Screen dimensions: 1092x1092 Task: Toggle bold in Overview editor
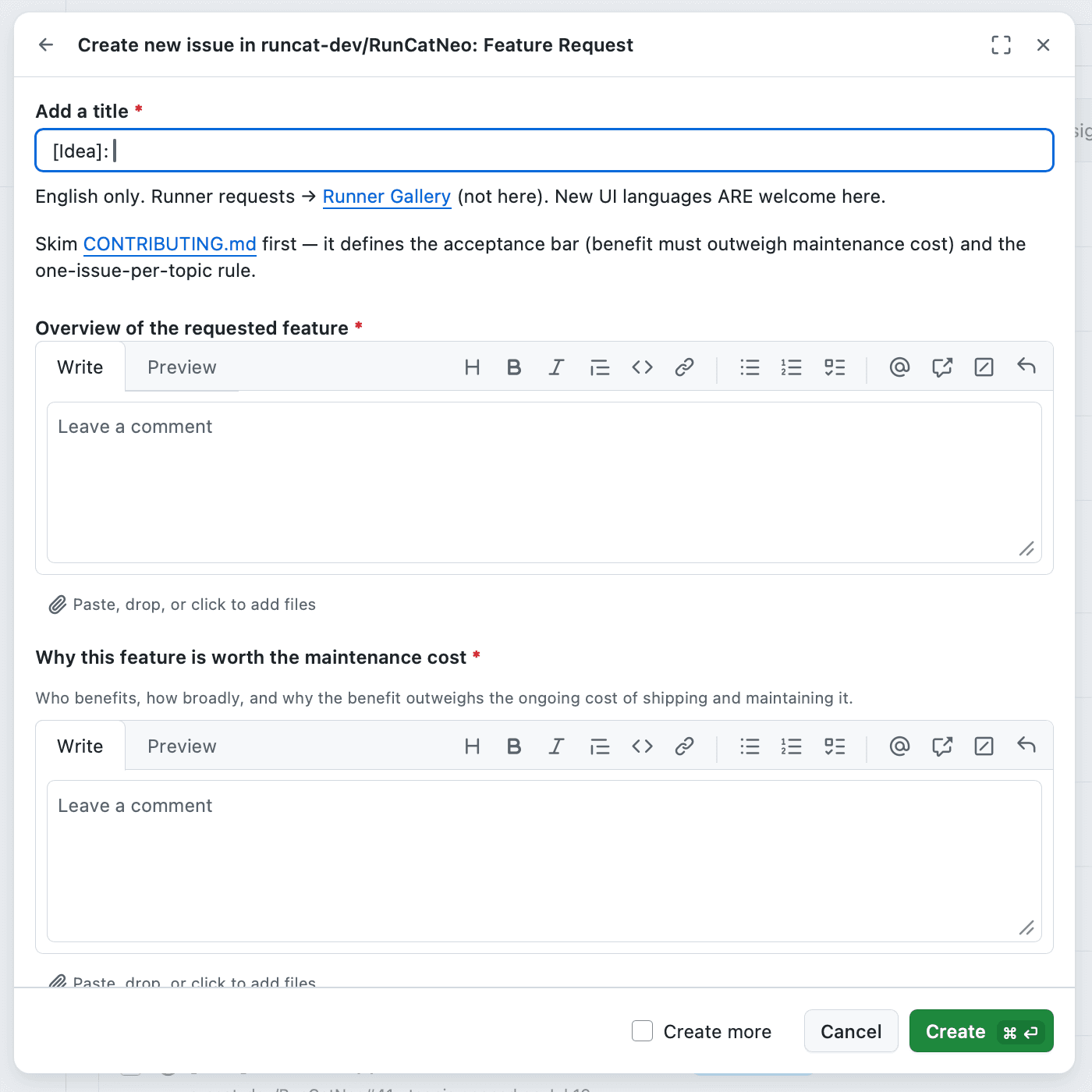click(513, 367)
